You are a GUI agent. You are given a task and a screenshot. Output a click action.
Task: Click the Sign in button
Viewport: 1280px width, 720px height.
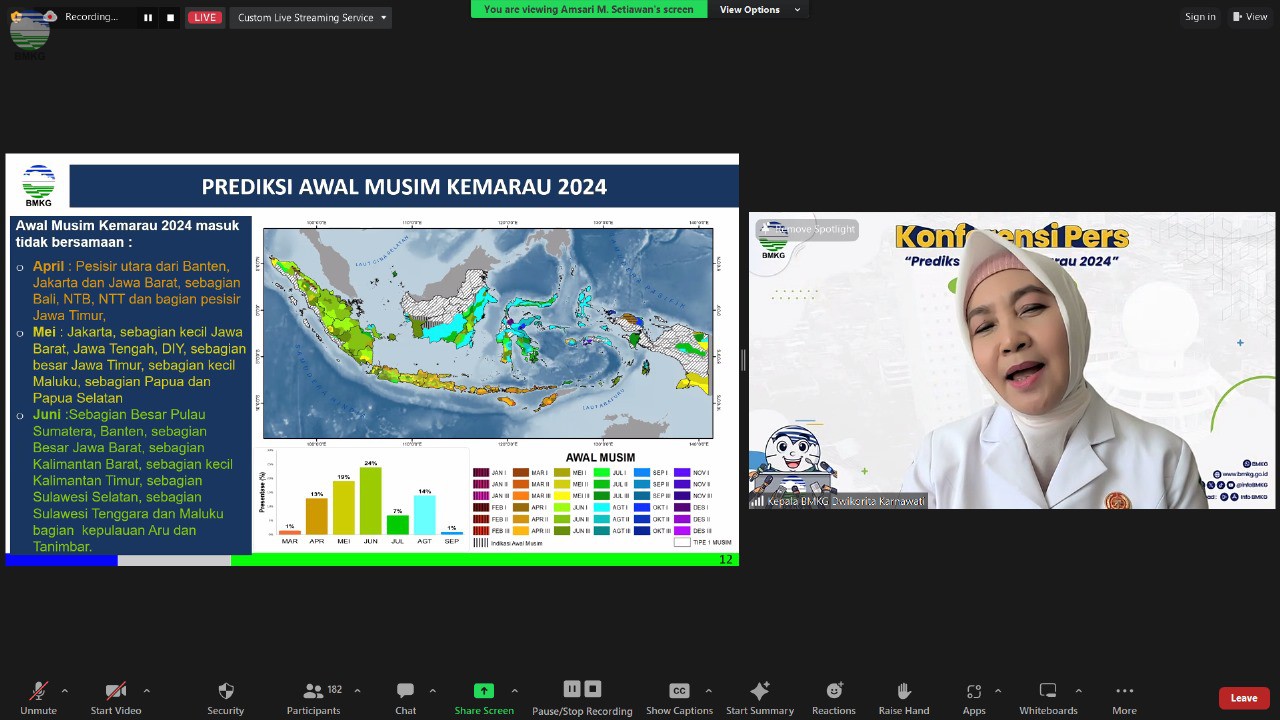[x=1200, y=16]
